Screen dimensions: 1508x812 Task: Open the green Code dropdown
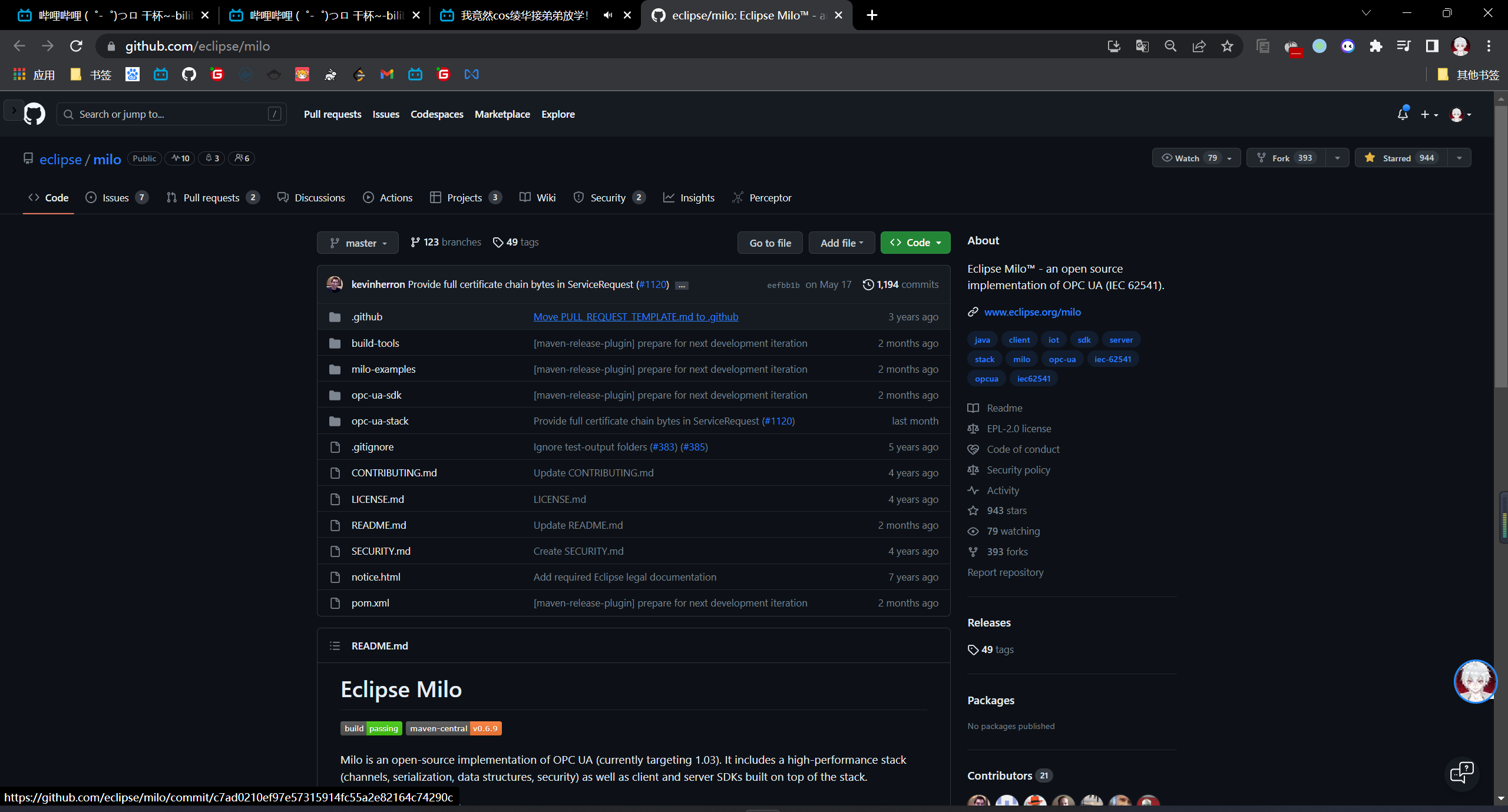[x=915, y=243]
